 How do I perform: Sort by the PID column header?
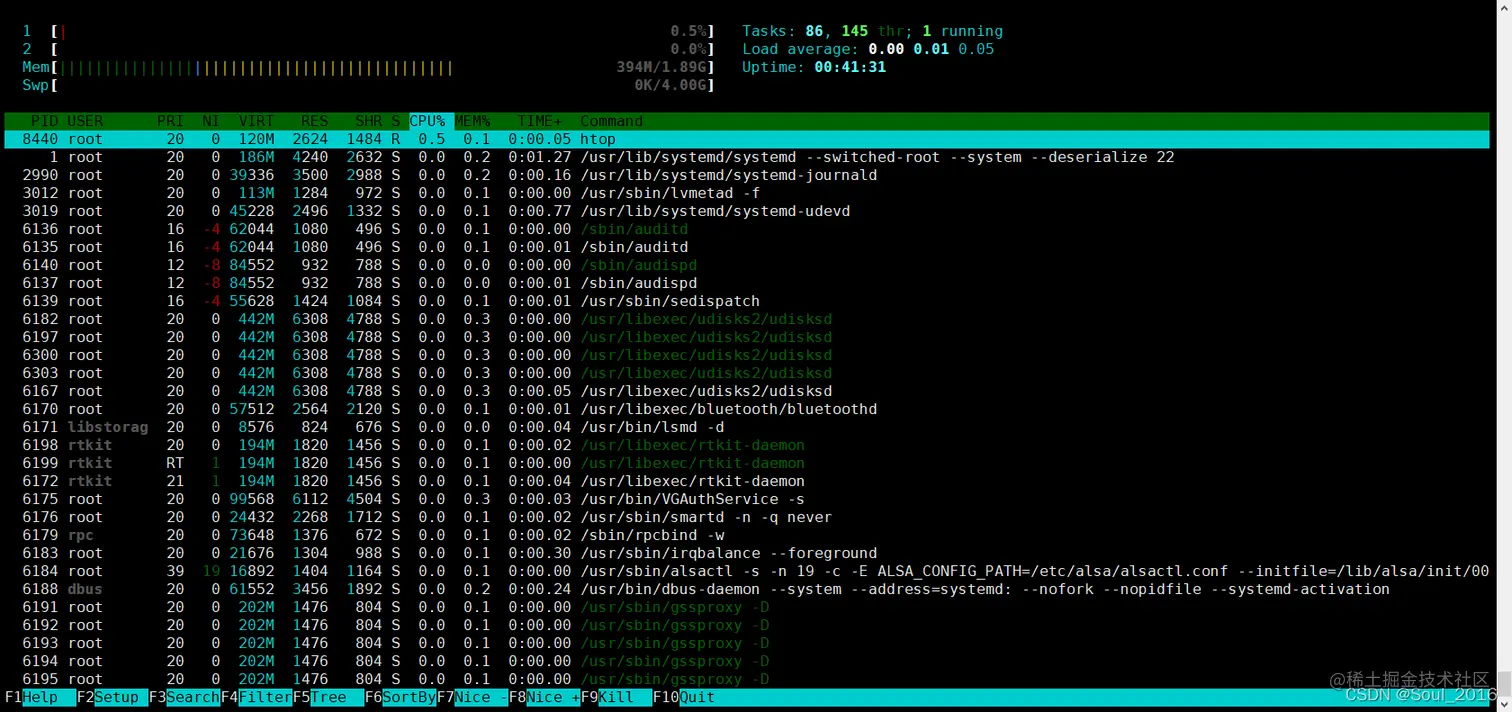(x=45, y=121)
